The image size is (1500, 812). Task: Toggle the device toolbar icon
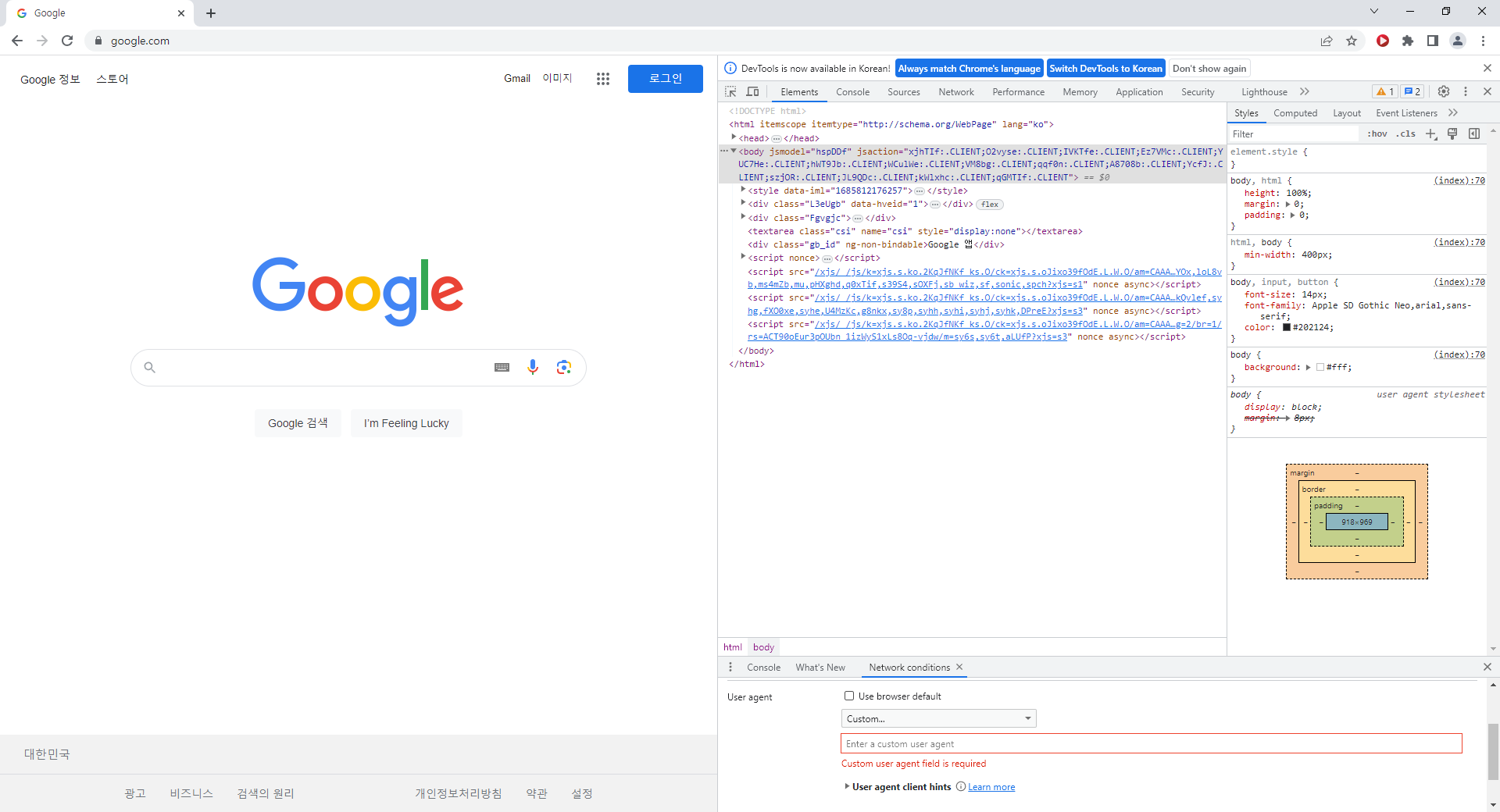click(x=752, y=91)
